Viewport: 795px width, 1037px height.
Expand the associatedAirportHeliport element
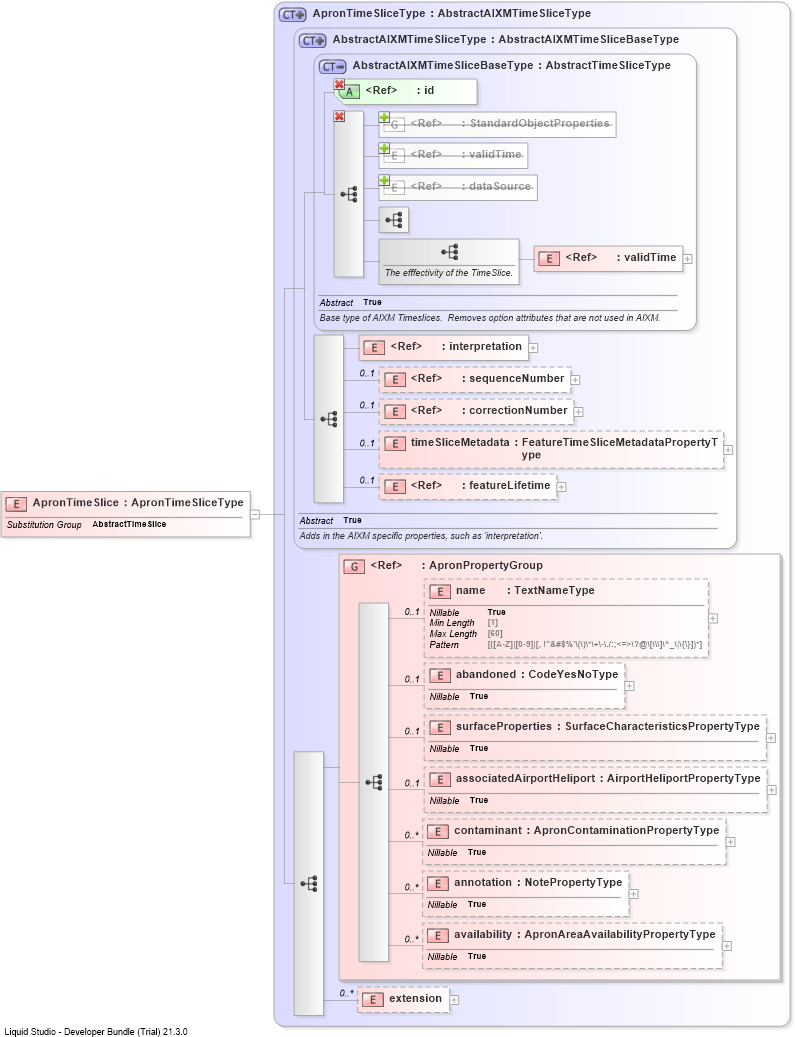tap(772, 790)
